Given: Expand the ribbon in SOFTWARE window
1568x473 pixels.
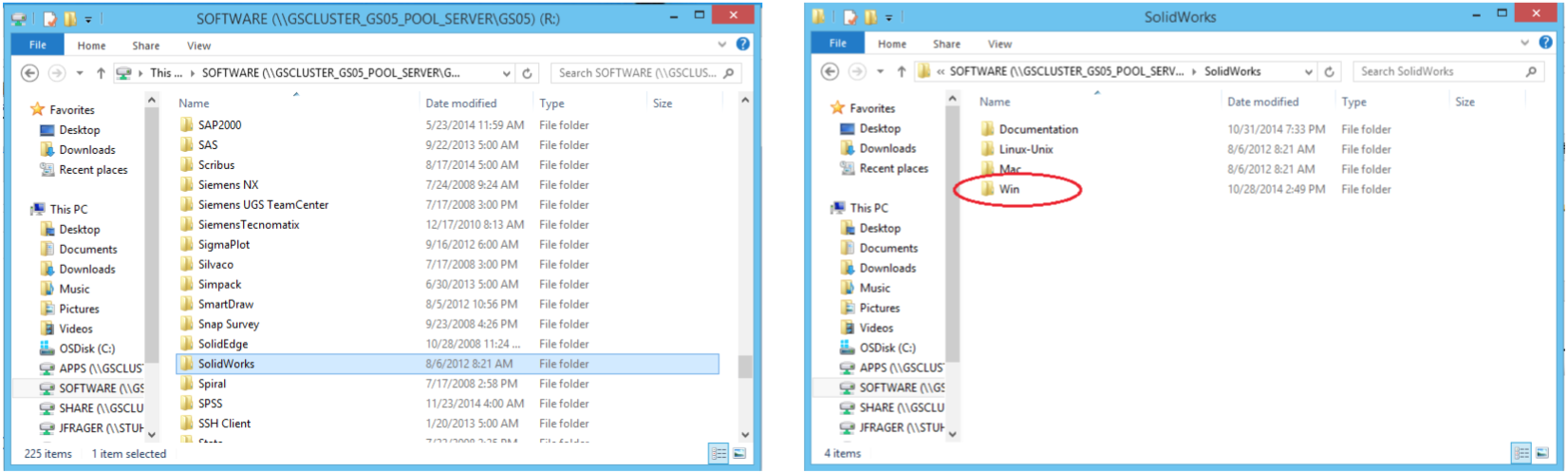Looking at the screenshot, I should (x=723, y=45).
